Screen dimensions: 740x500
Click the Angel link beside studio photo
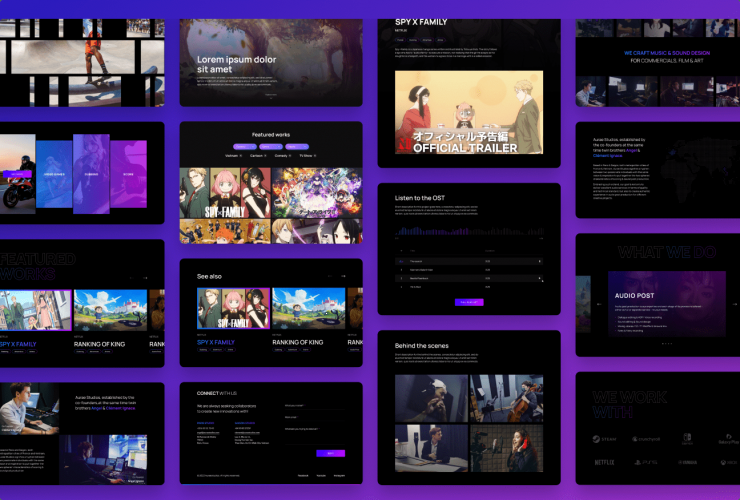[97, 408]
